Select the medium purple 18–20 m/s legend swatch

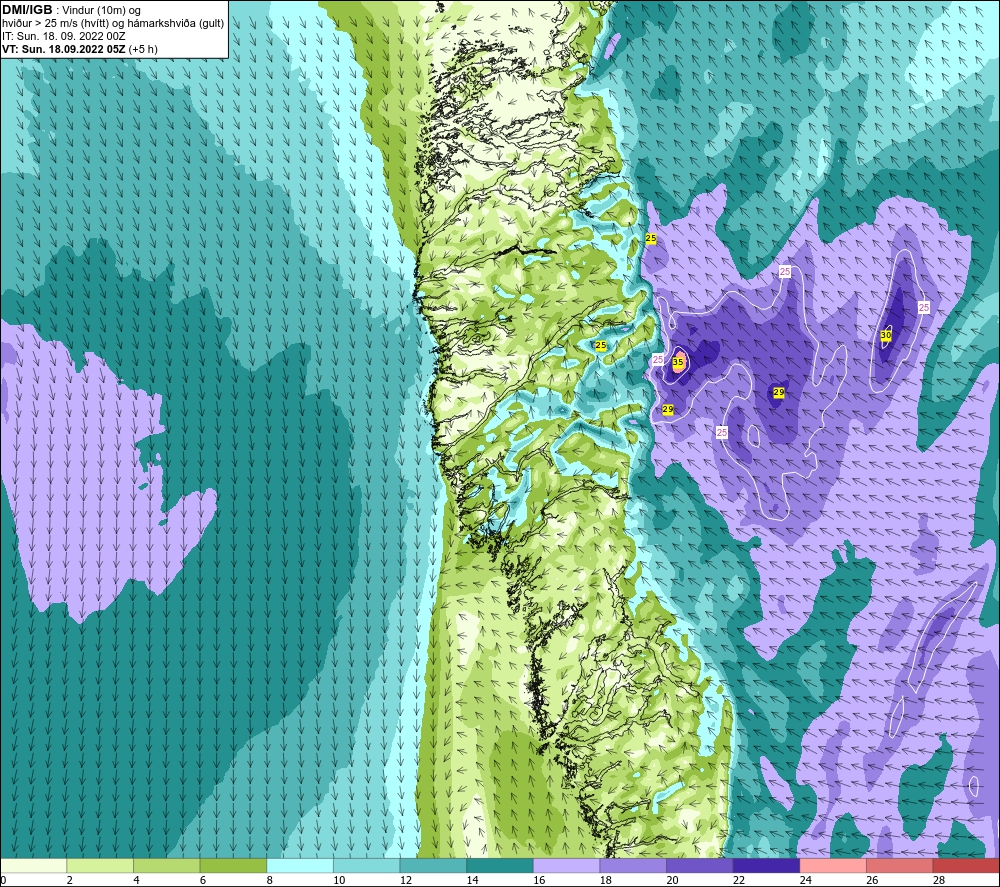pyautogui.click(x=633, y=865)
